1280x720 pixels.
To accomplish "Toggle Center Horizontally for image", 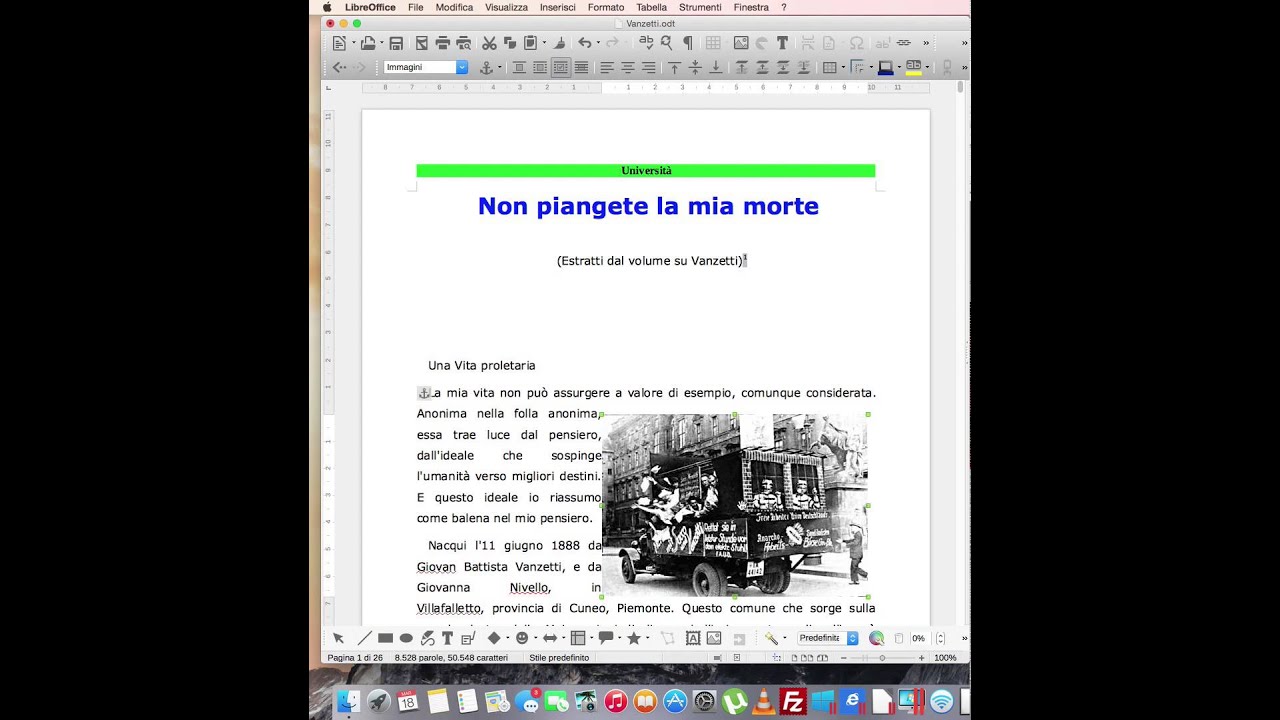I will click(627, 67).
